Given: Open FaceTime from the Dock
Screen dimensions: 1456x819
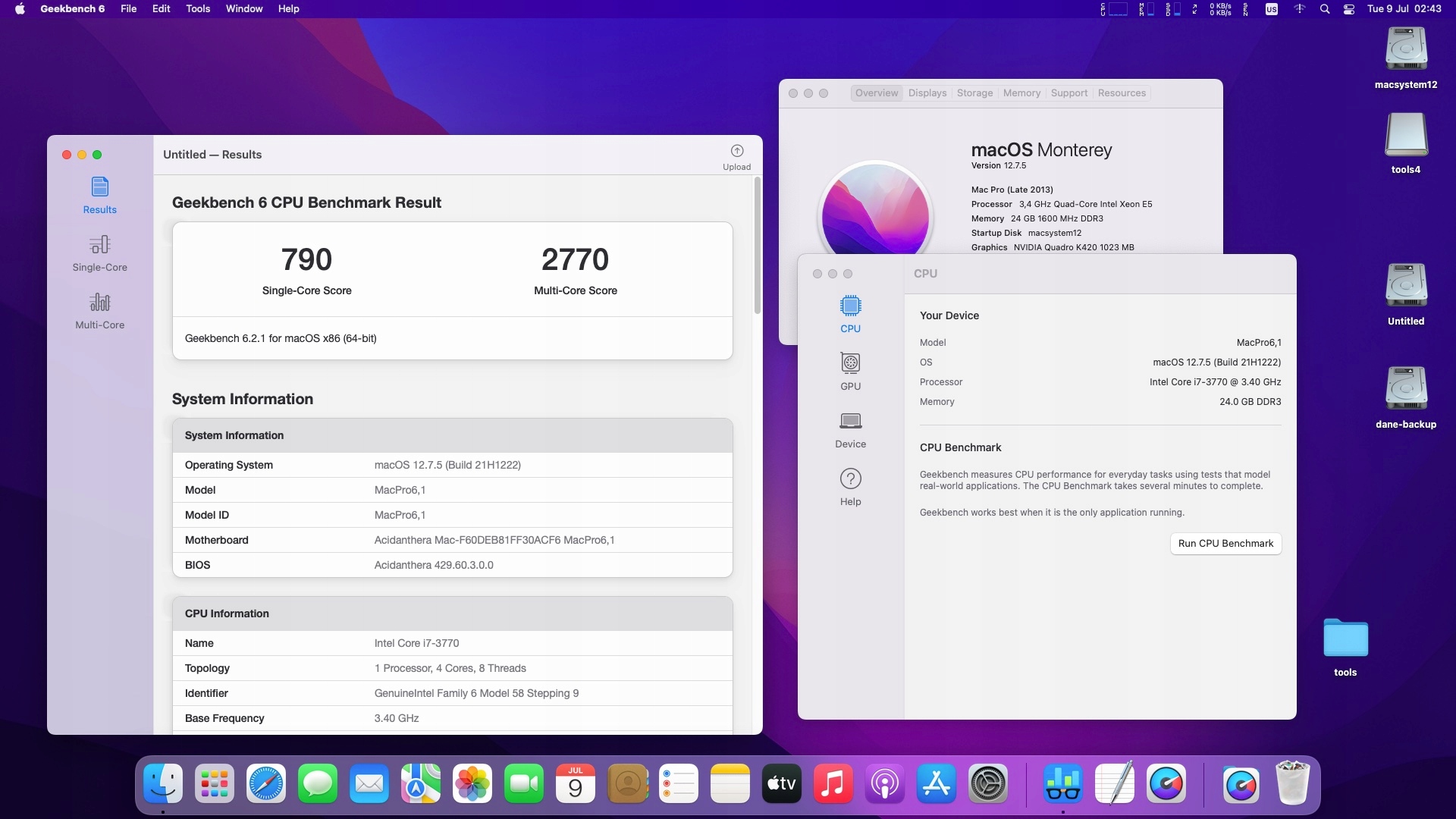Looking at the screenshot, I should pos(524,784).
